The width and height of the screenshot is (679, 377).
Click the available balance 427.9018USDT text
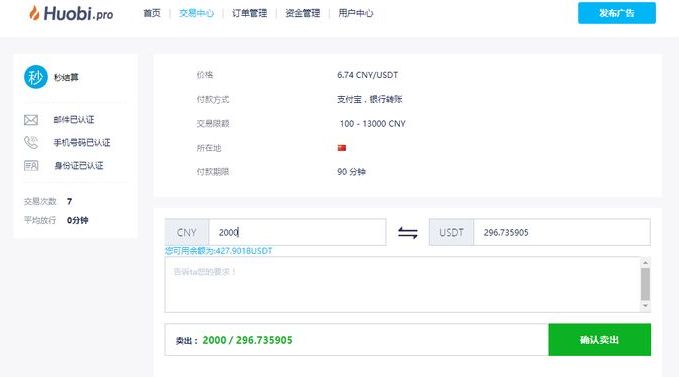coord(218,251)
